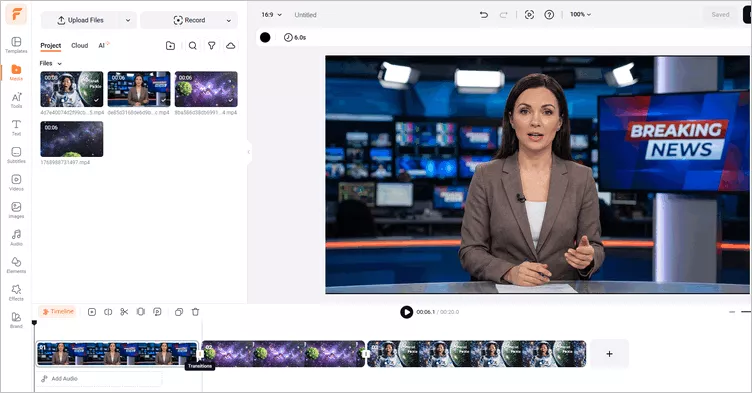Open the AI Tools sidebar panel
Viewport: 752px width, 393px height.
tap(16, 100)
